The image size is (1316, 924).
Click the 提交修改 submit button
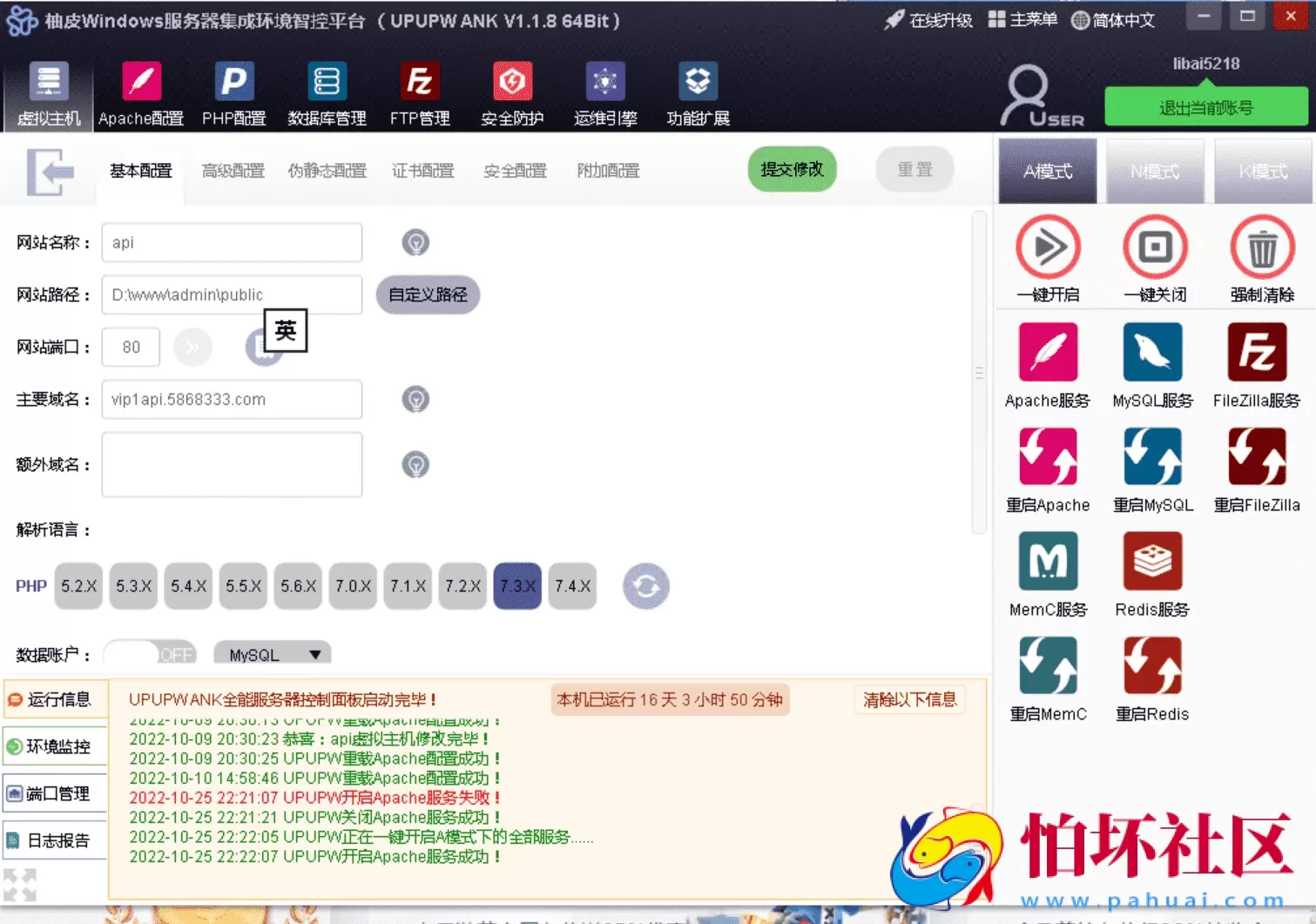(791, 170)
